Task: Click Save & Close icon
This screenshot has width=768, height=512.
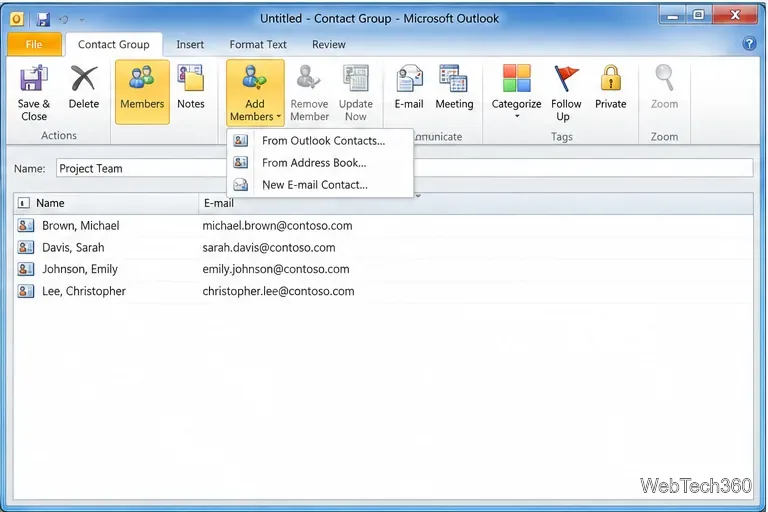Action: [x=33, y=78]
